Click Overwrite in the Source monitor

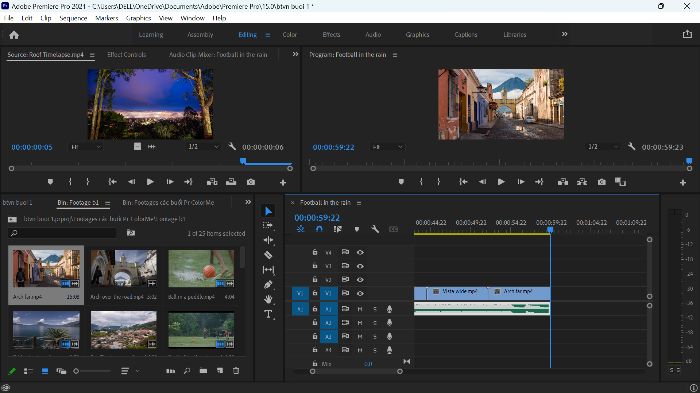pos(231,182)
